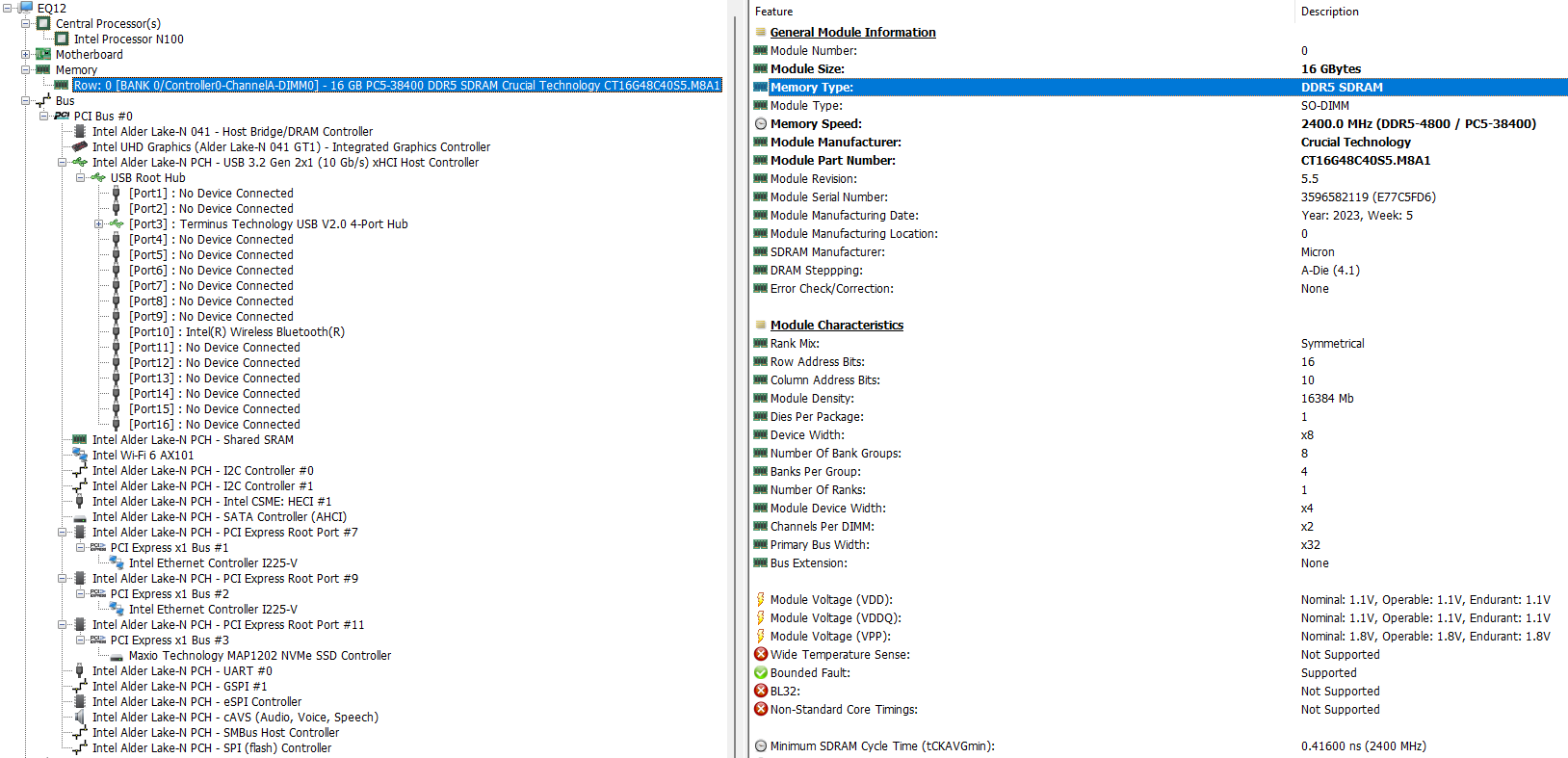The width and height of the screenshot is (1568, 758).
Task: Click the Intel Processor N100 chip icon
Action: tap(62, 39)
